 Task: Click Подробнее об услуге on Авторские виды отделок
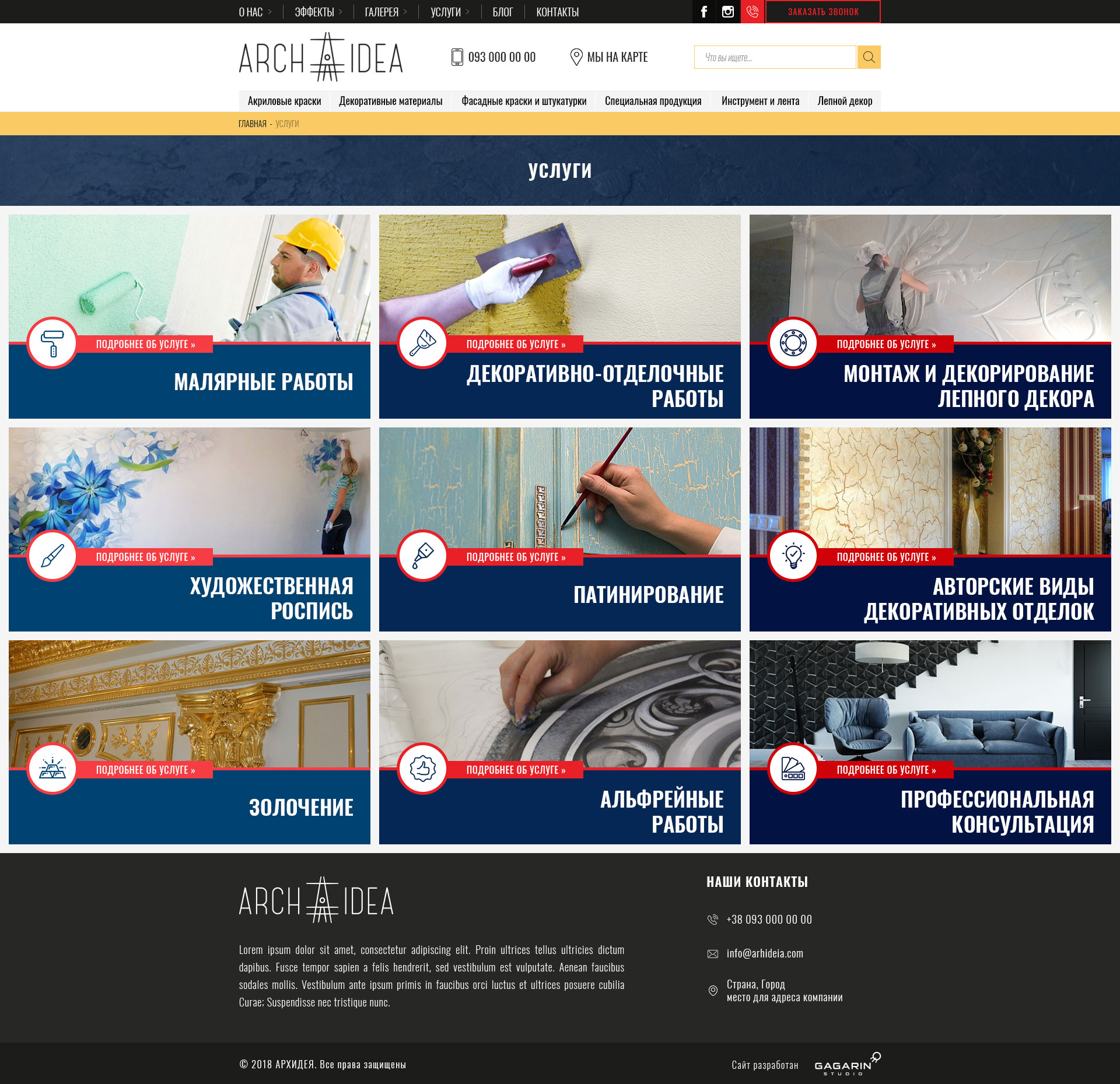point(886,557)
